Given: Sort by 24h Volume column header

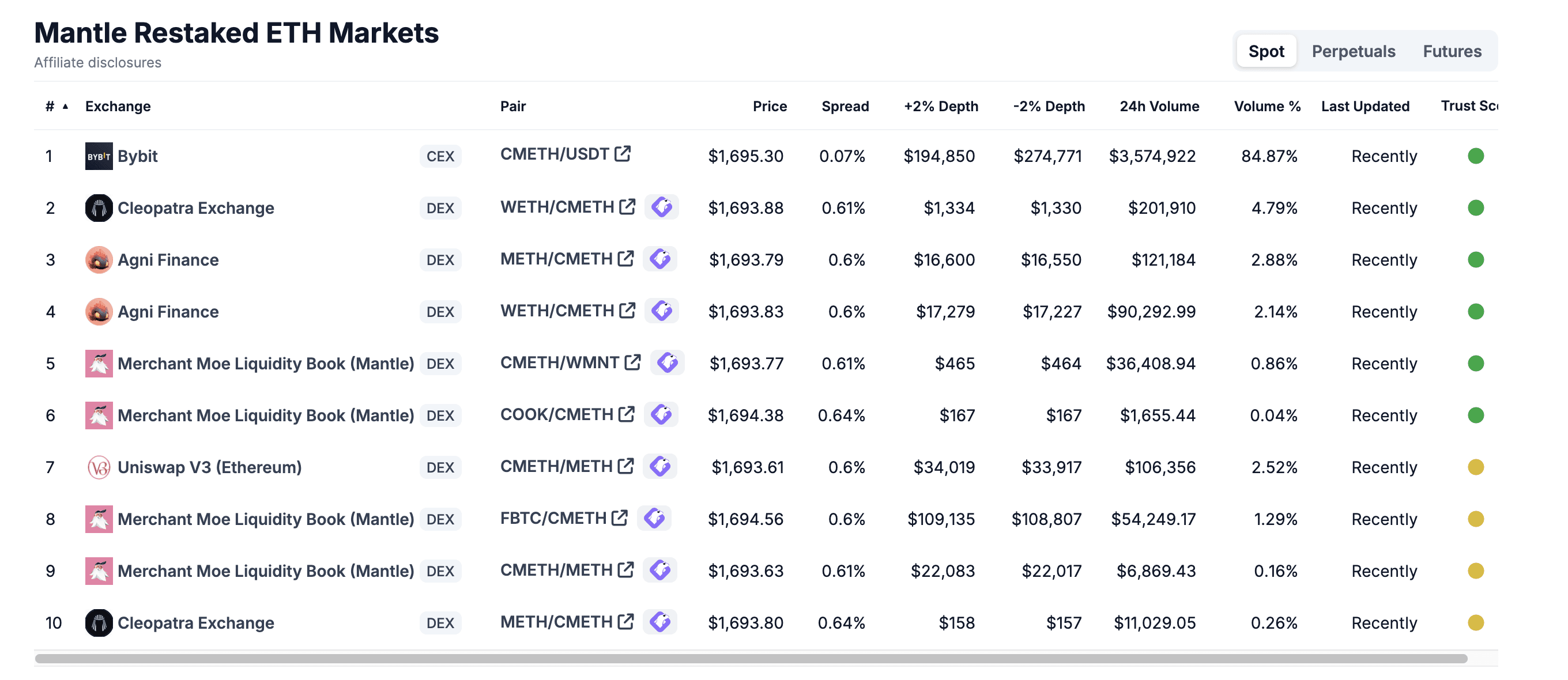Looking at the screenshot, I should coord(1159,107).
